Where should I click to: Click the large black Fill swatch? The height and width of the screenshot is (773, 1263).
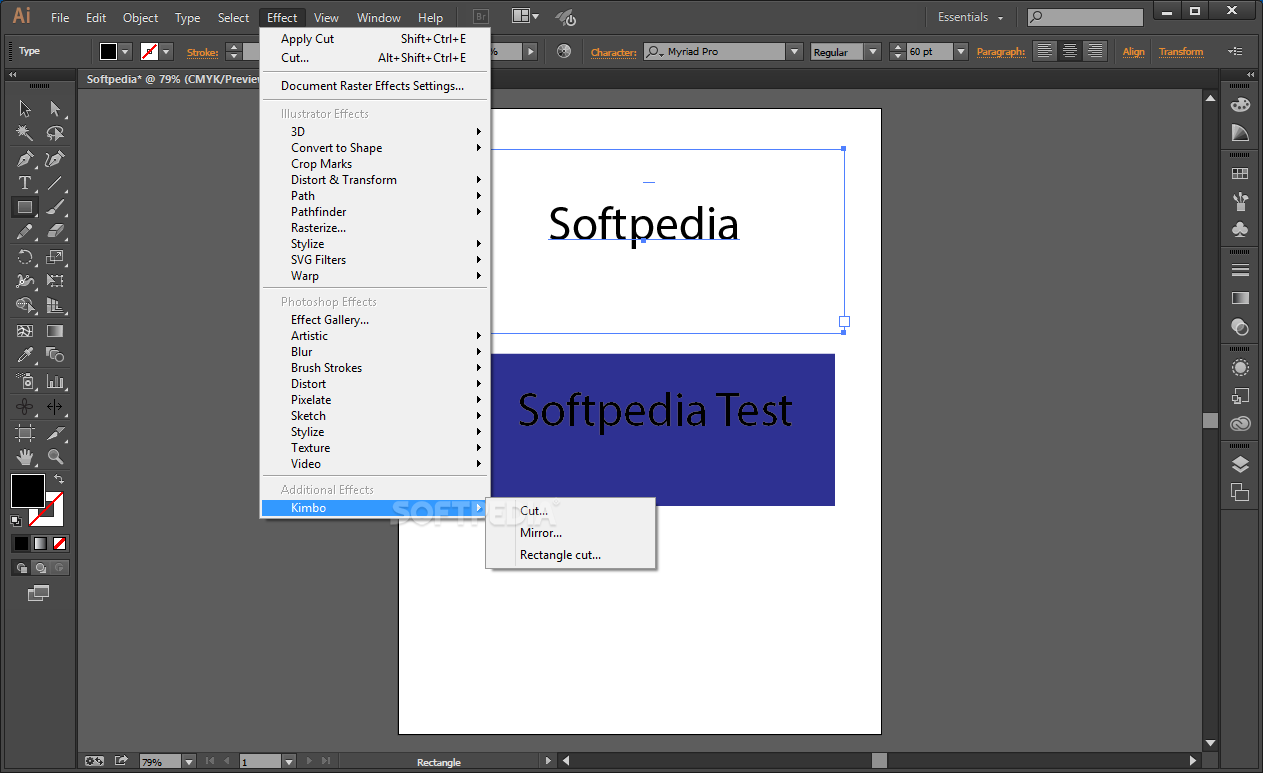click(28, 491)
